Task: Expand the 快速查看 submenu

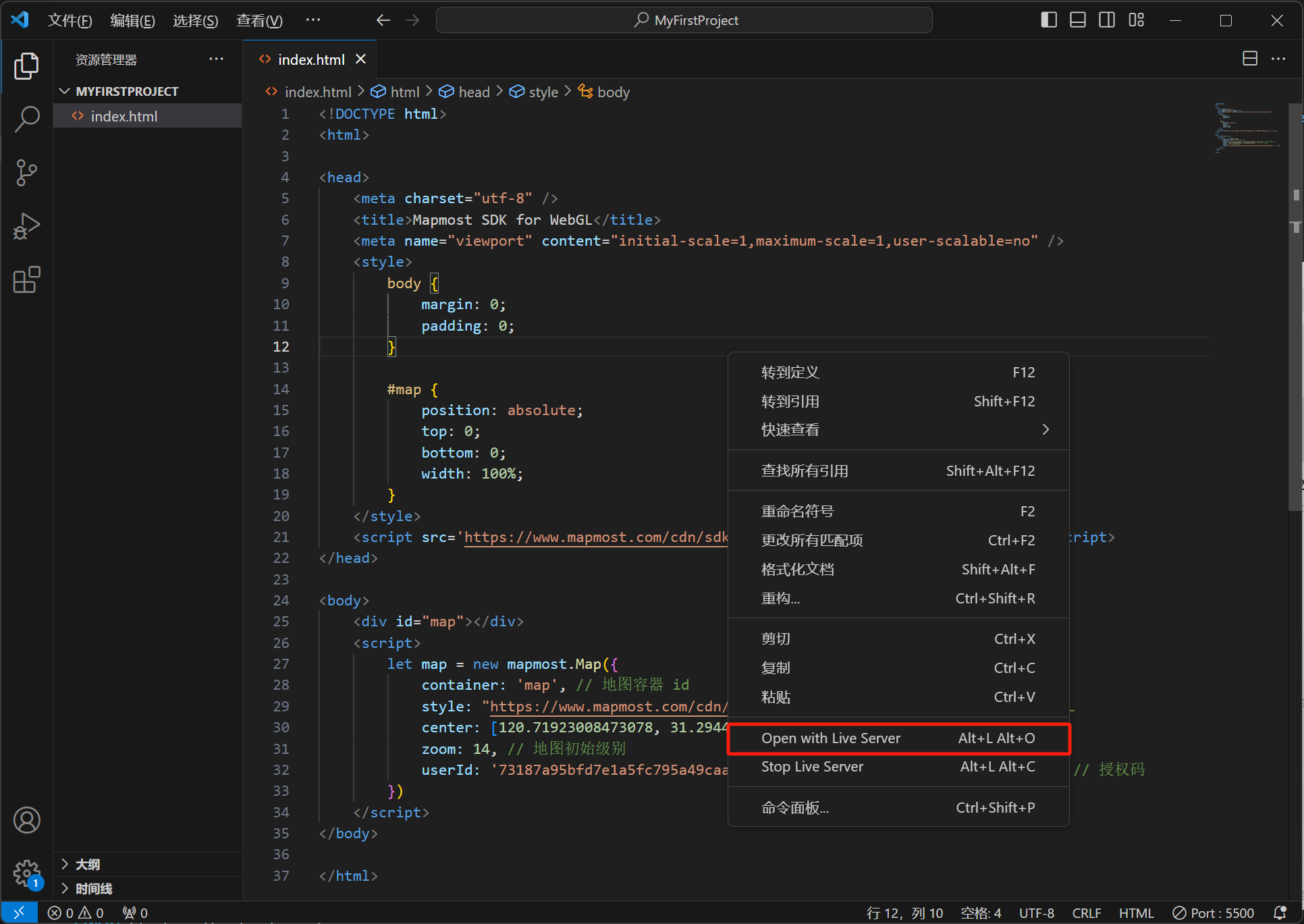Action: [x=898, y=430]
